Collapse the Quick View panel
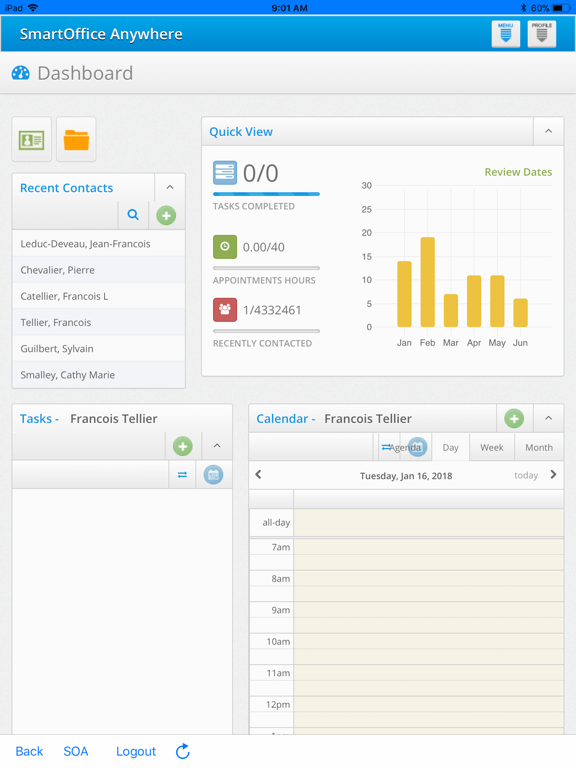Viewport: 576px width, 768px height. (549, 131)
